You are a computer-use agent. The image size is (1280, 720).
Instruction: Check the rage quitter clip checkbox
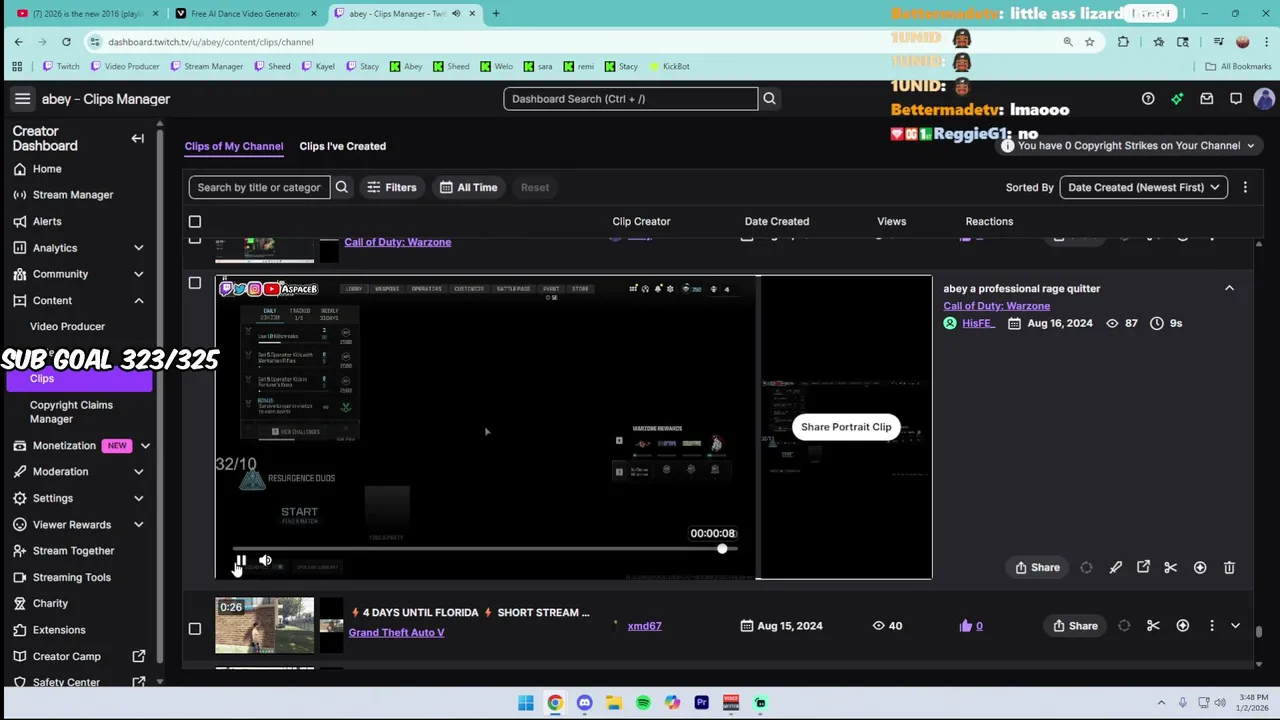pyautogui.click(x=195, y=283)
